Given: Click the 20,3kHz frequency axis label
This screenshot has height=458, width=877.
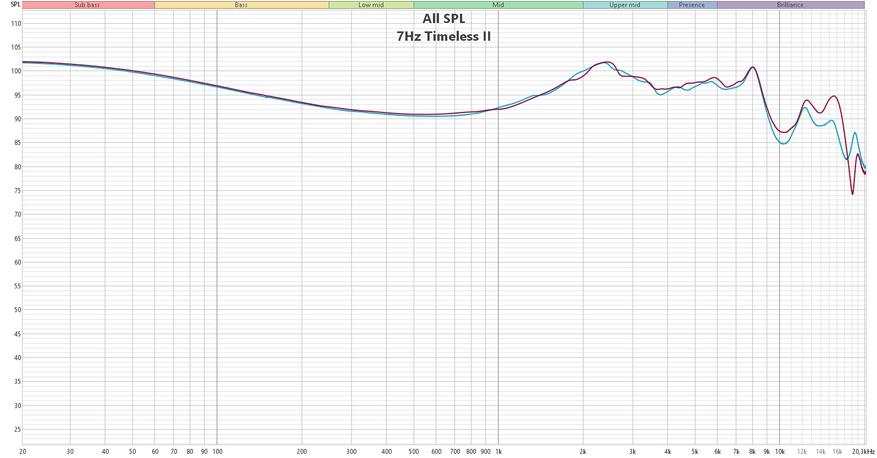Looking at the screenshot, I should click(864, 451).
